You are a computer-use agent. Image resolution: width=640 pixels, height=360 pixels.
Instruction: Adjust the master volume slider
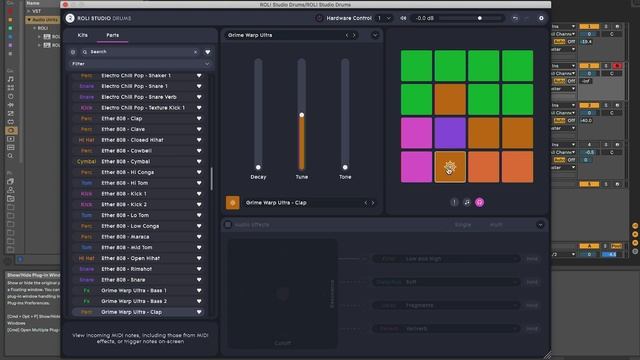click(470, 18)
